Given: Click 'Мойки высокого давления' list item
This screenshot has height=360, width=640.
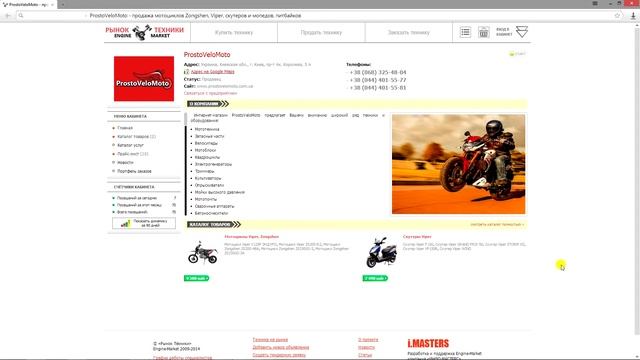Looking at the screenshot, I should click(220, 192).
